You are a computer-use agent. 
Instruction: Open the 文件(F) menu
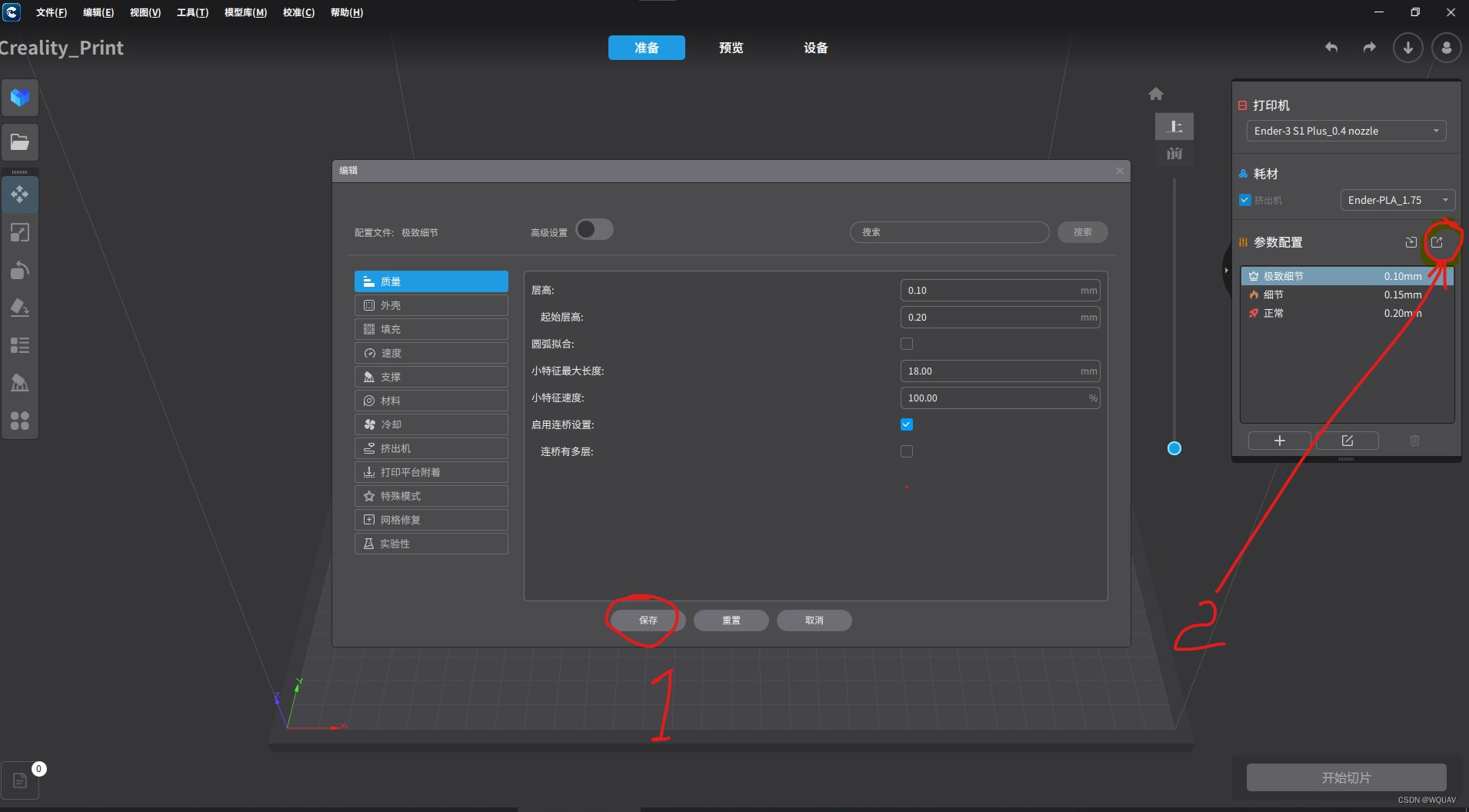click(52, 12)
